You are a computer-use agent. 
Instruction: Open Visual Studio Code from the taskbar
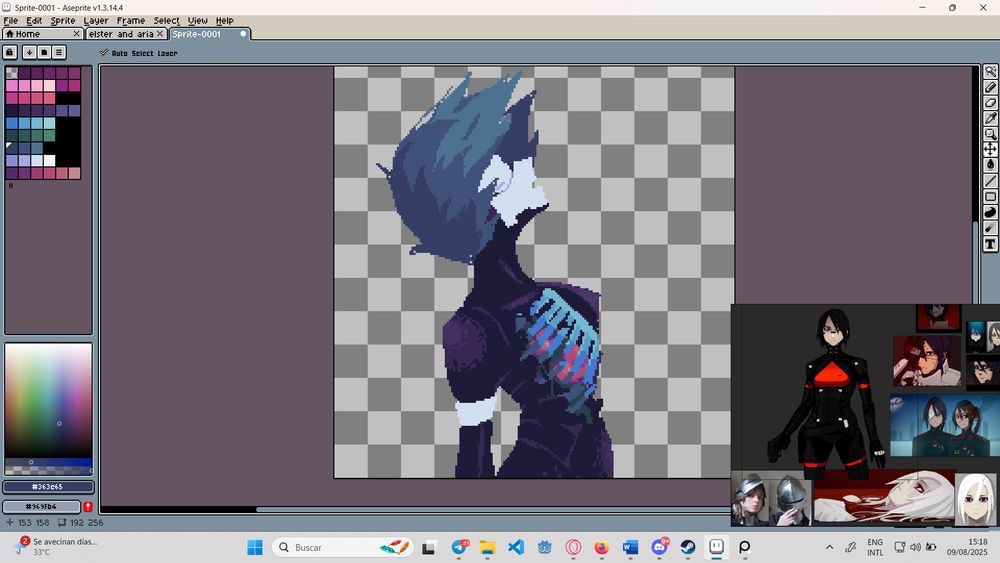point(516,547)
